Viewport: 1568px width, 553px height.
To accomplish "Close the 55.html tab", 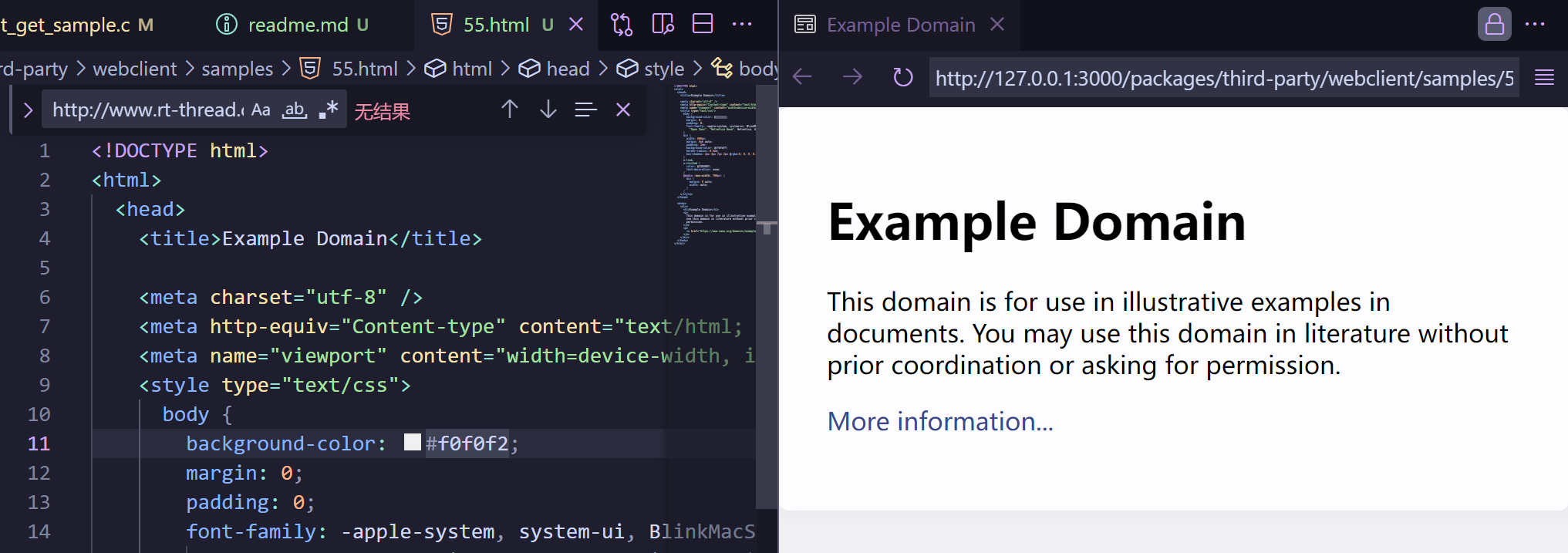I will (576, 25).
